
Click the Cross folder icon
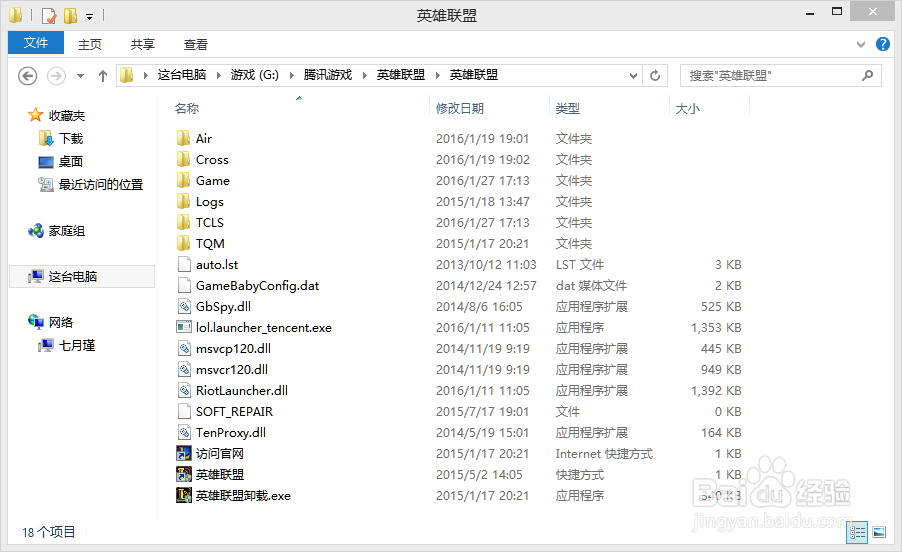point(184,159)
